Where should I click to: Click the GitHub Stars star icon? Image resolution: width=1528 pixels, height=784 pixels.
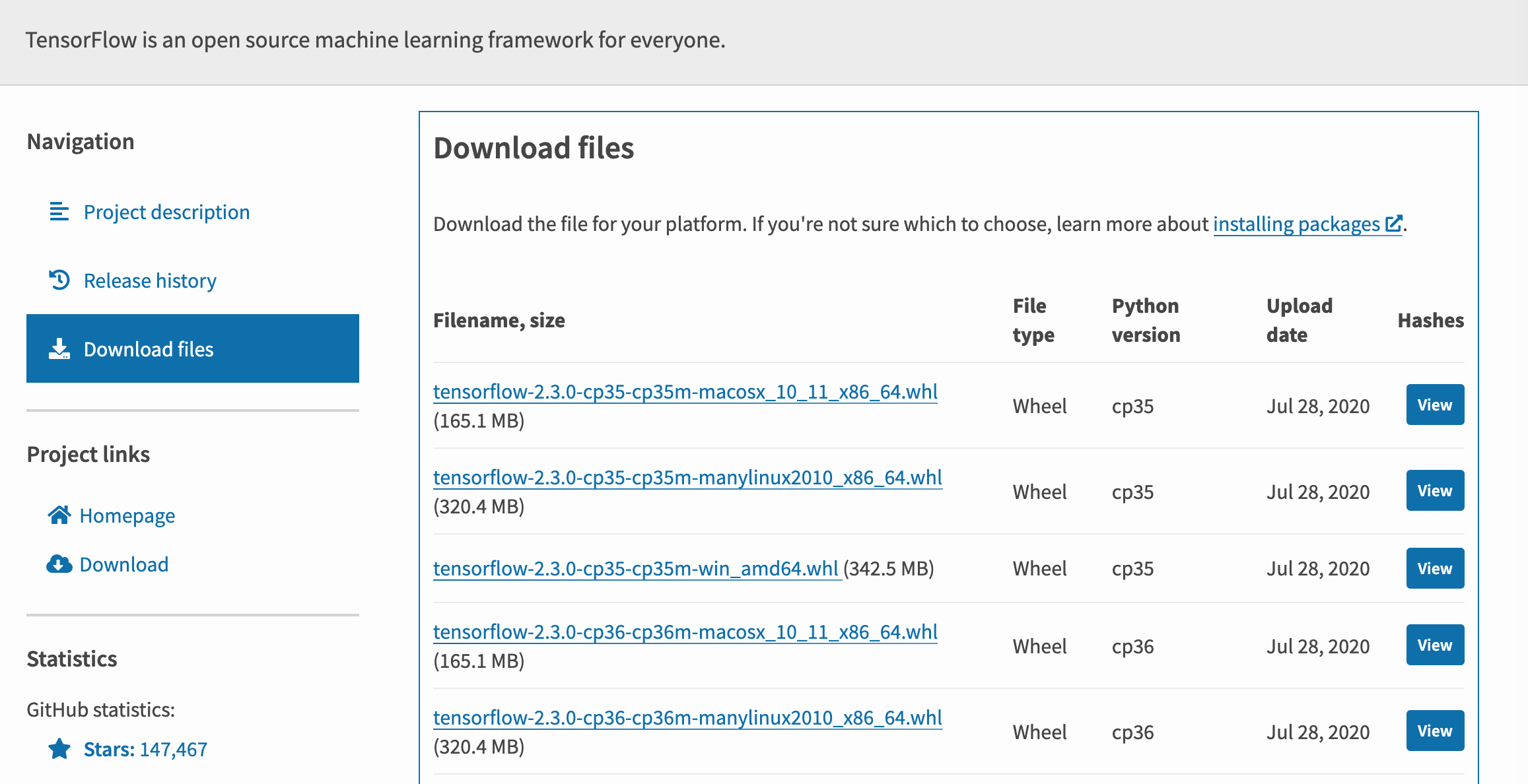pos(59,748)
